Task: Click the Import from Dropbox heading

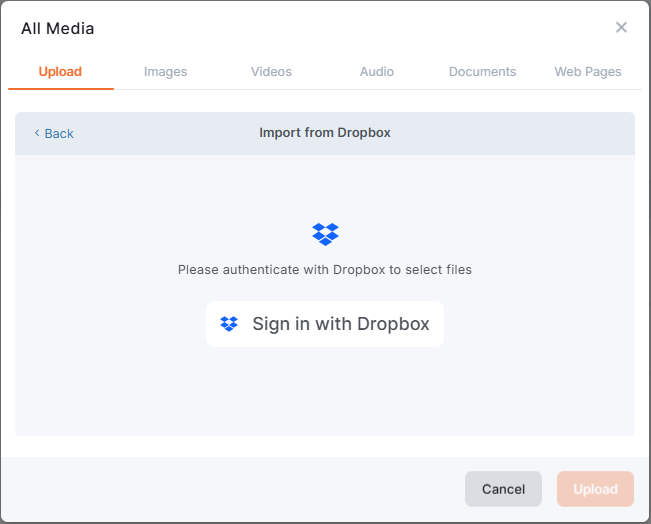Action: [x=325, y=133]
